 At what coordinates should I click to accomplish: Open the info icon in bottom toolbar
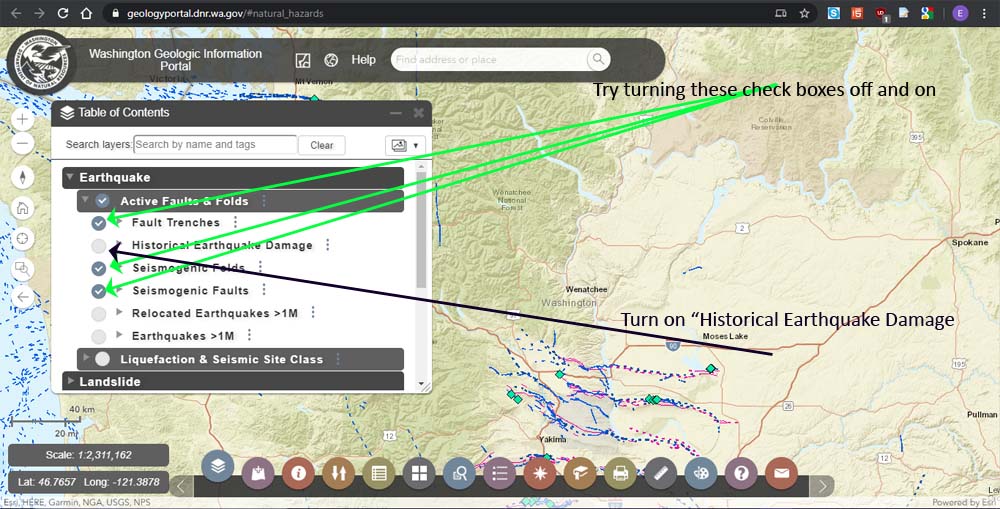[298, 473]
